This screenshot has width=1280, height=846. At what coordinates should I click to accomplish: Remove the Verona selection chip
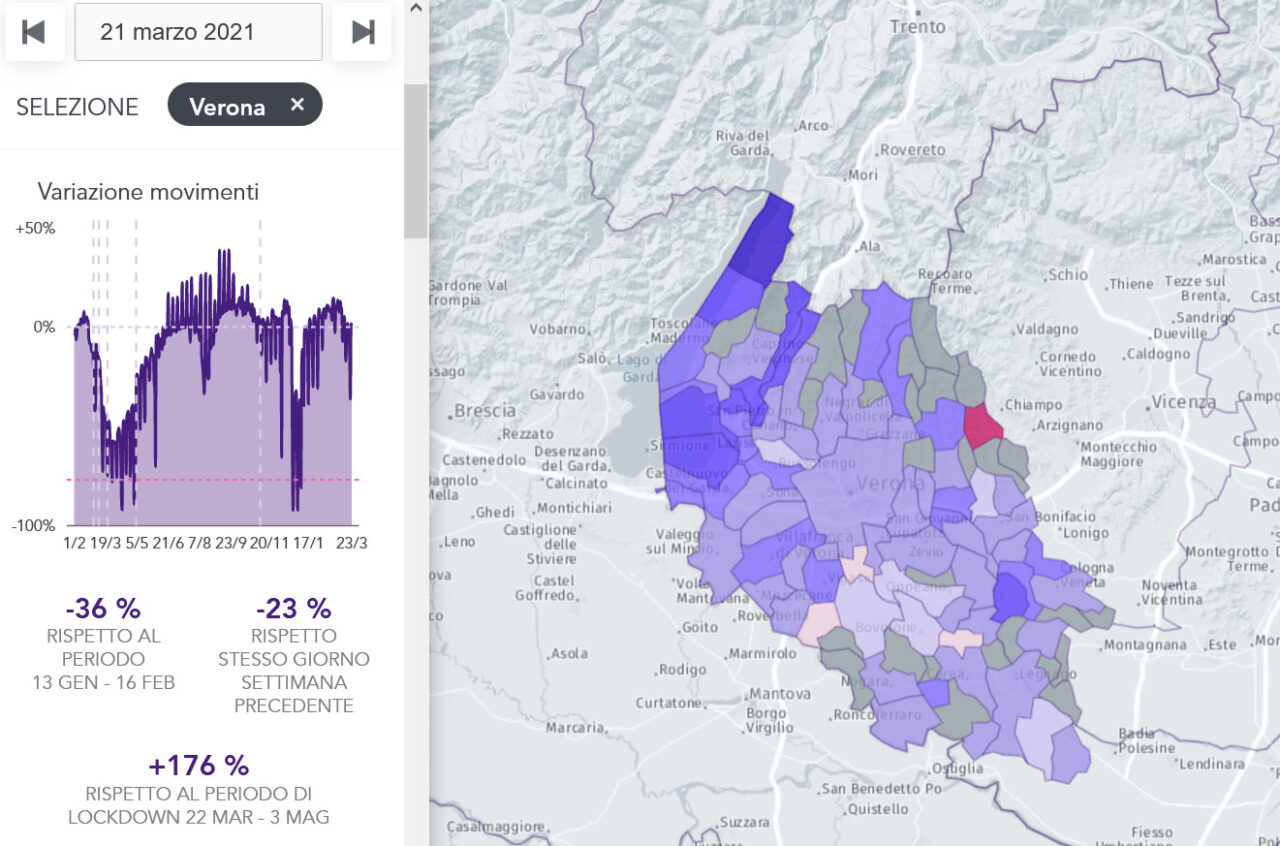click(x=297, y=105)
